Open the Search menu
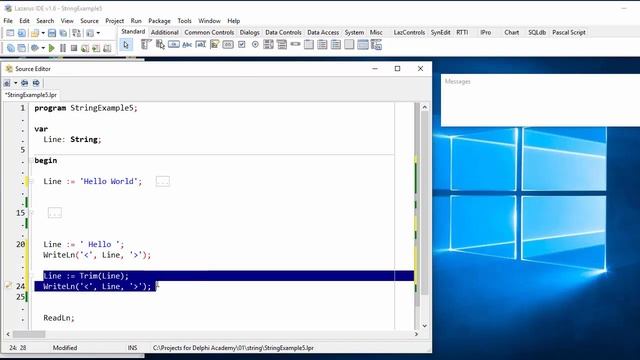Screen dimensions: 640x360 pos(45,21)
